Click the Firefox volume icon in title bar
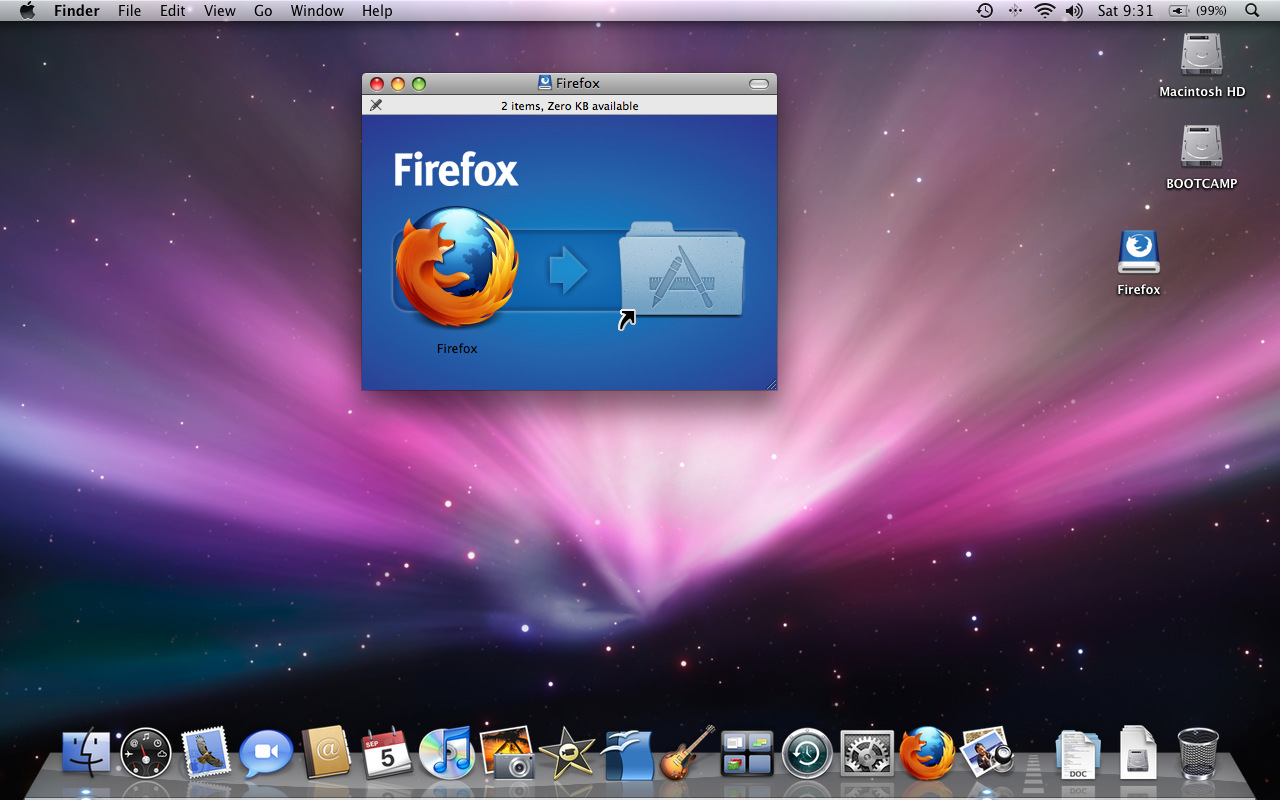 click(545, 83)
